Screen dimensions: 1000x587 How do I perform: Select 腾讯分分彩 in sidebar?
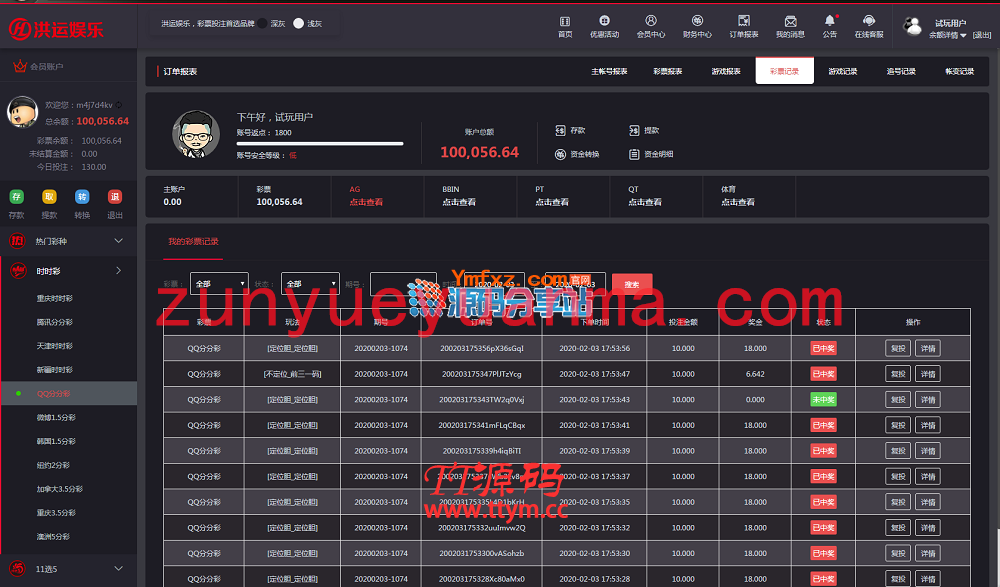pyautogui.click(x=55, y=322)
